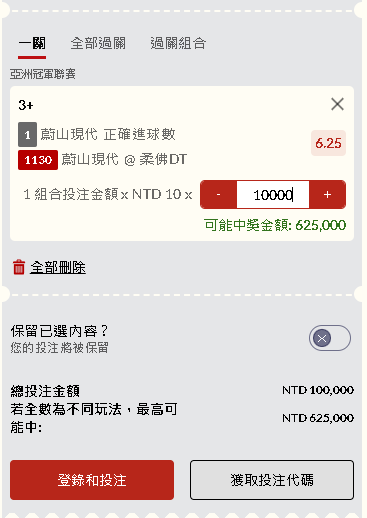367x518 pixels.
Task: Click the 獲取投注代碼 button
Action: tap(272, 480)
